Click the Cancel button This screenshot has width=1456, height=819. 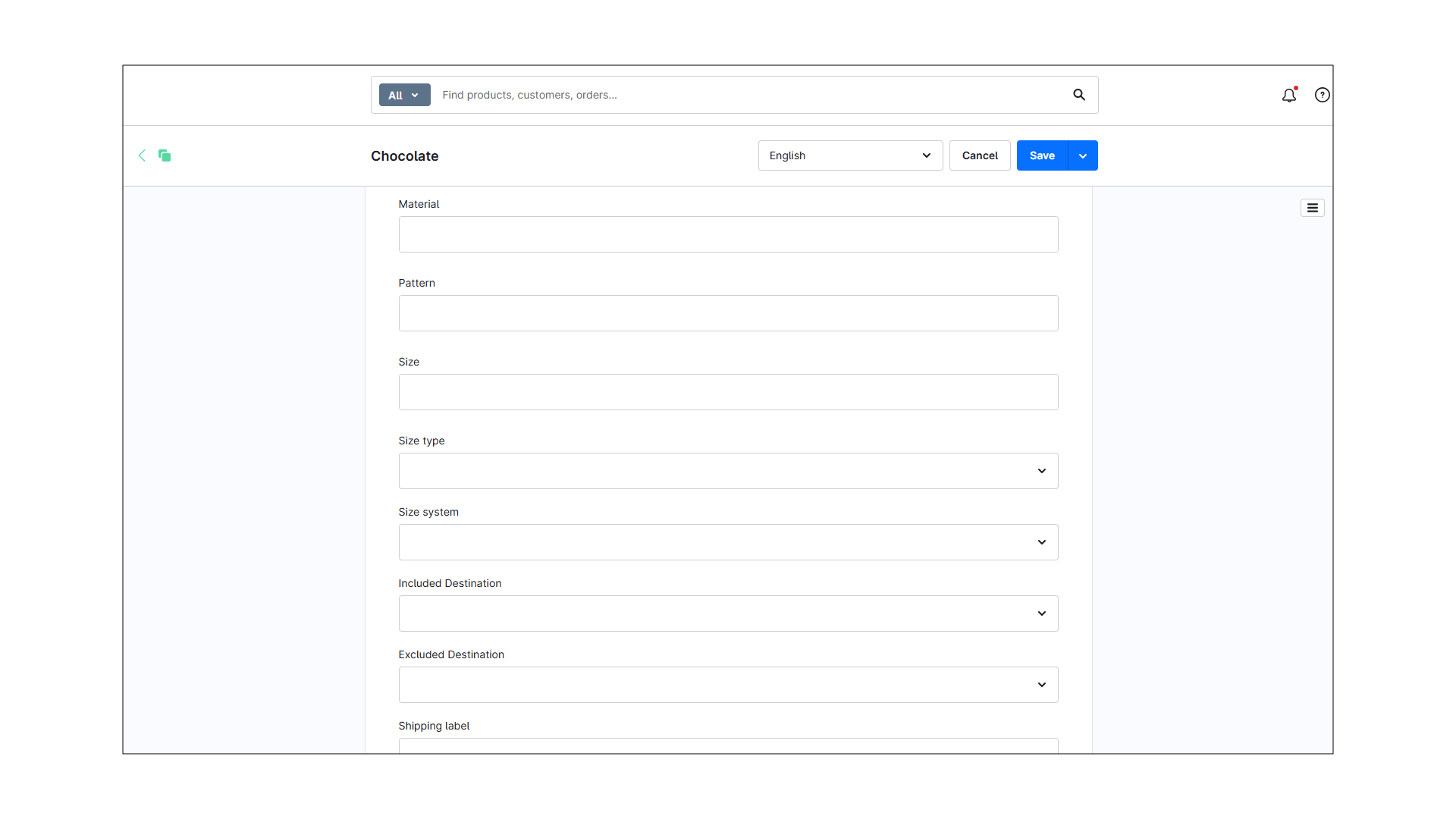(x=979, y=155)
